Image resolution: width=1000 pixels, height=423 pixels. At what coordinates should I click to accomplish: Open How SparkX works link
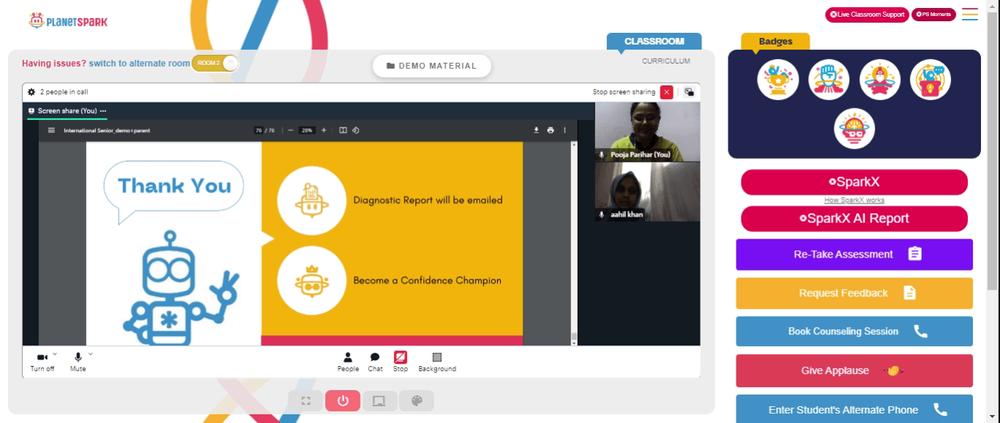click(x=854, y=200)
